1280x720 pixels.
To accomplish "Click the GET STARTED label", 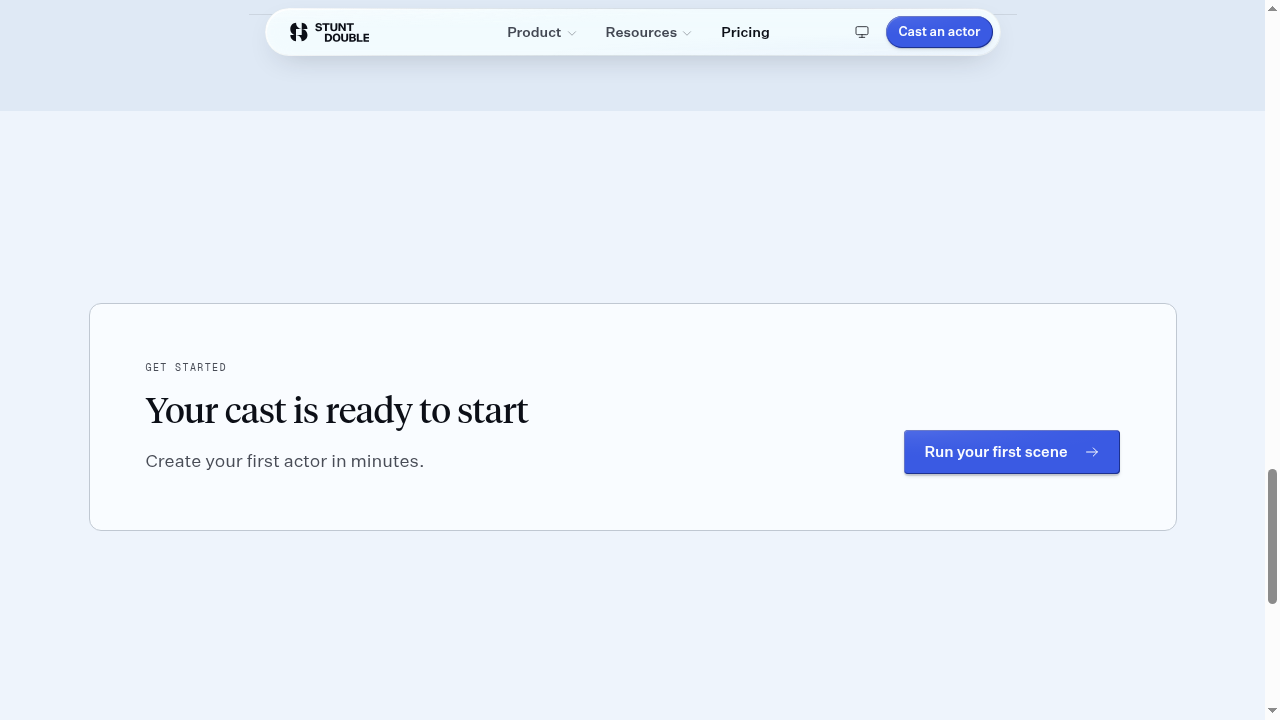I will point(186,367).
